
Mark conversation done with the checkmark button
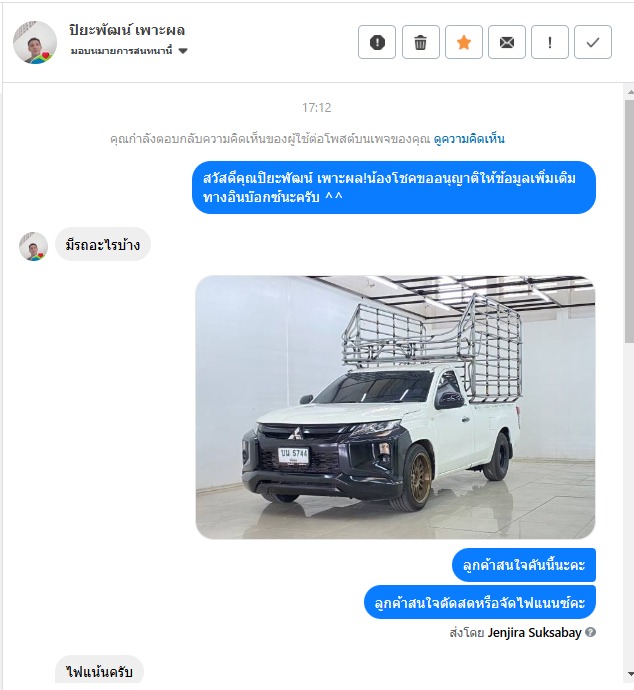point(593,42)
